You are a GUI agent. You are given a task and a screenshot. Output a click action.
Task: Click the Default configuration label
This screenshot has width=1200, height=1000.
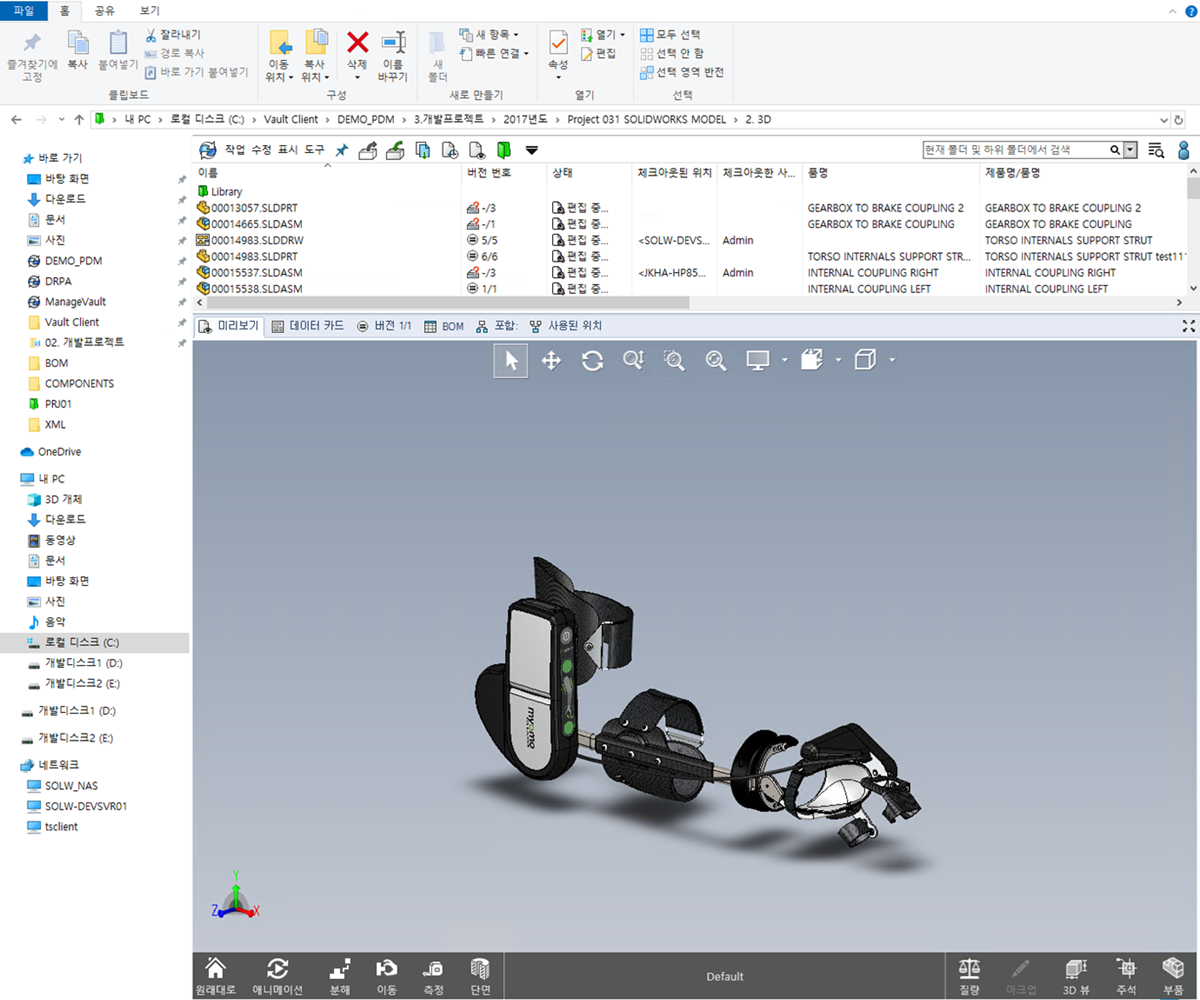[725, 977]
